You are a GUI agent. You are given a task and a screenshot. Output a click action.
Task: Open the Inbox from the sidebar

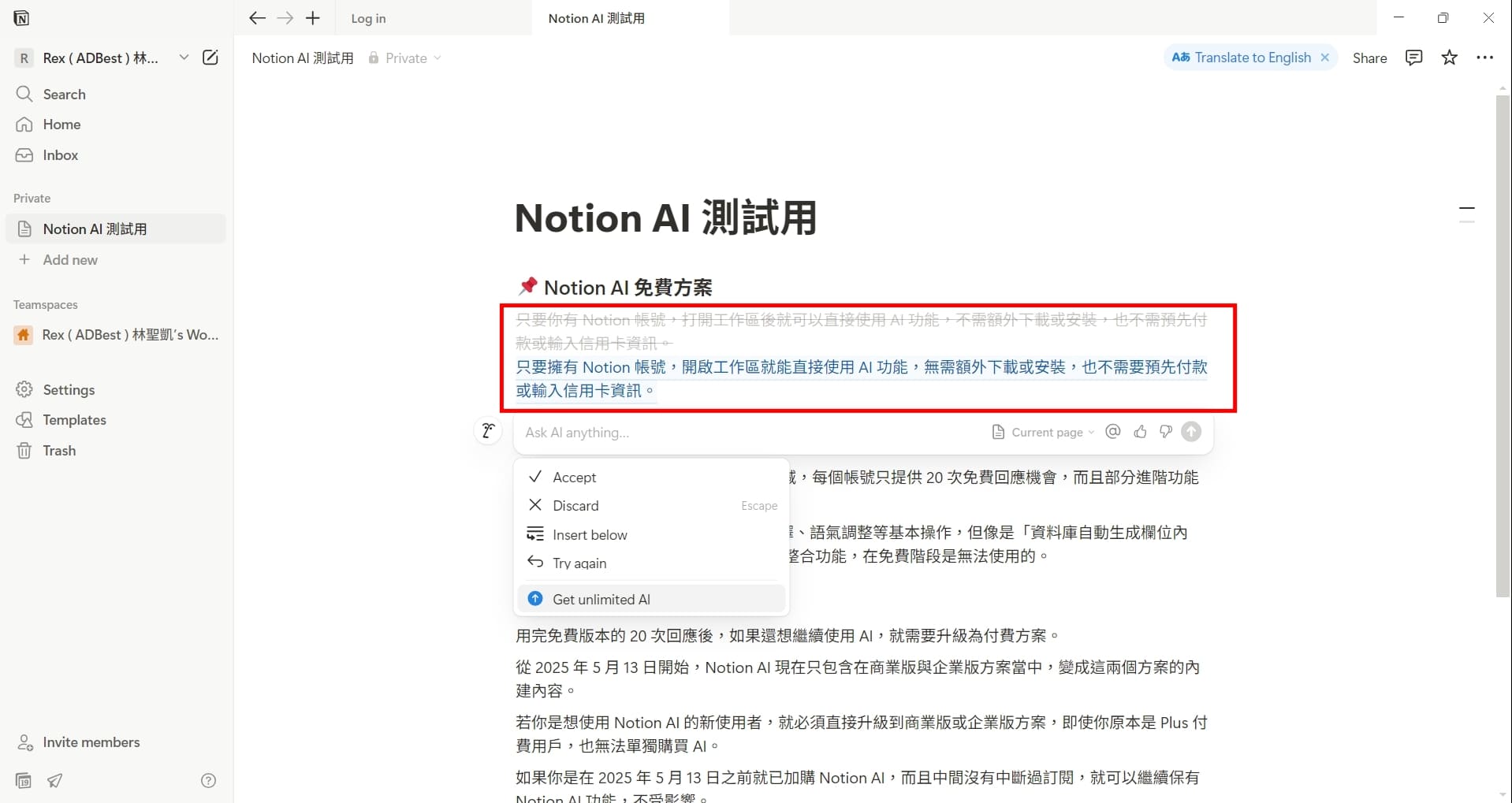tap(59, 155)
